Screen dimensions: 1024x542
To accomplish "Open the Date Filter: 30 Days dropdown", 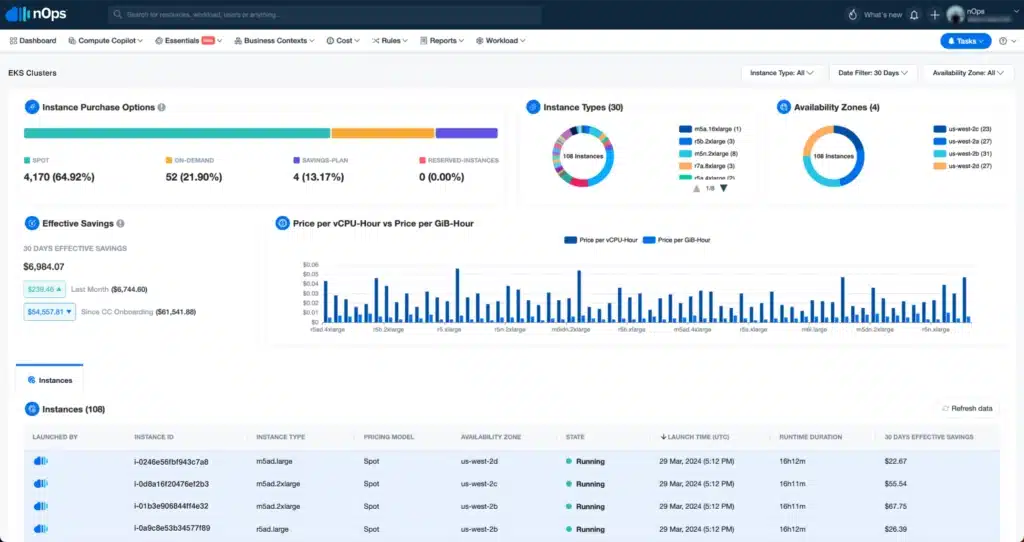I will (x=872, y=73).
